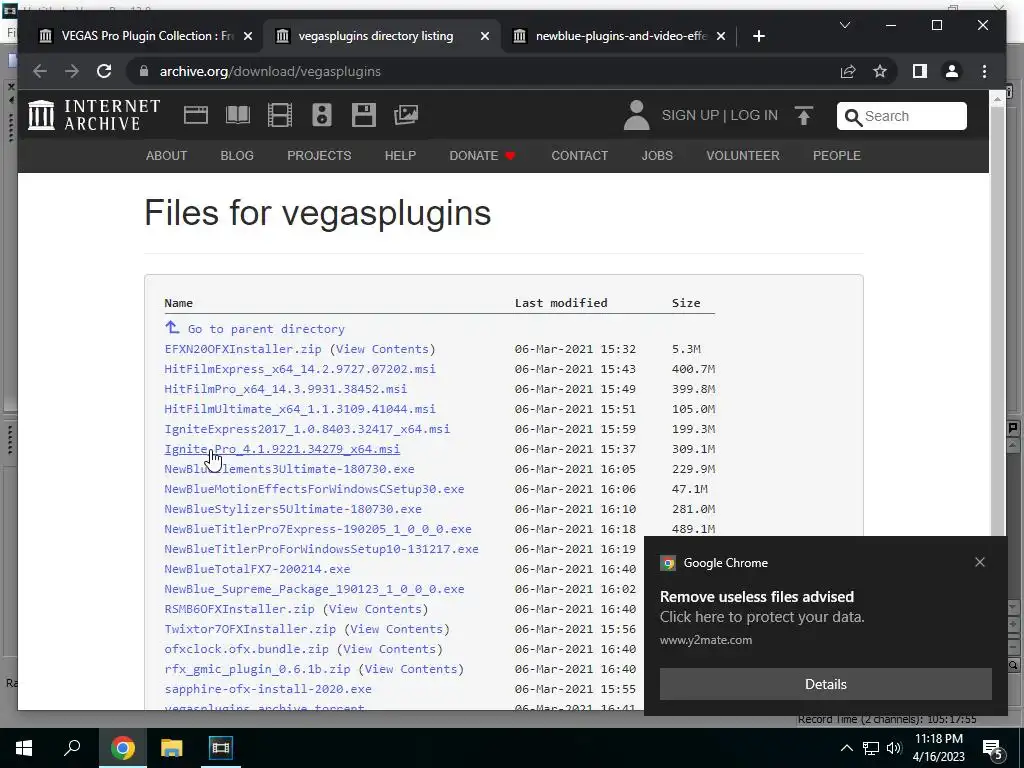1024x768 pixels.
Task: Download NewBlueMotionEffectsForWindowsCSetup30.exe
Action: point(314,488)
